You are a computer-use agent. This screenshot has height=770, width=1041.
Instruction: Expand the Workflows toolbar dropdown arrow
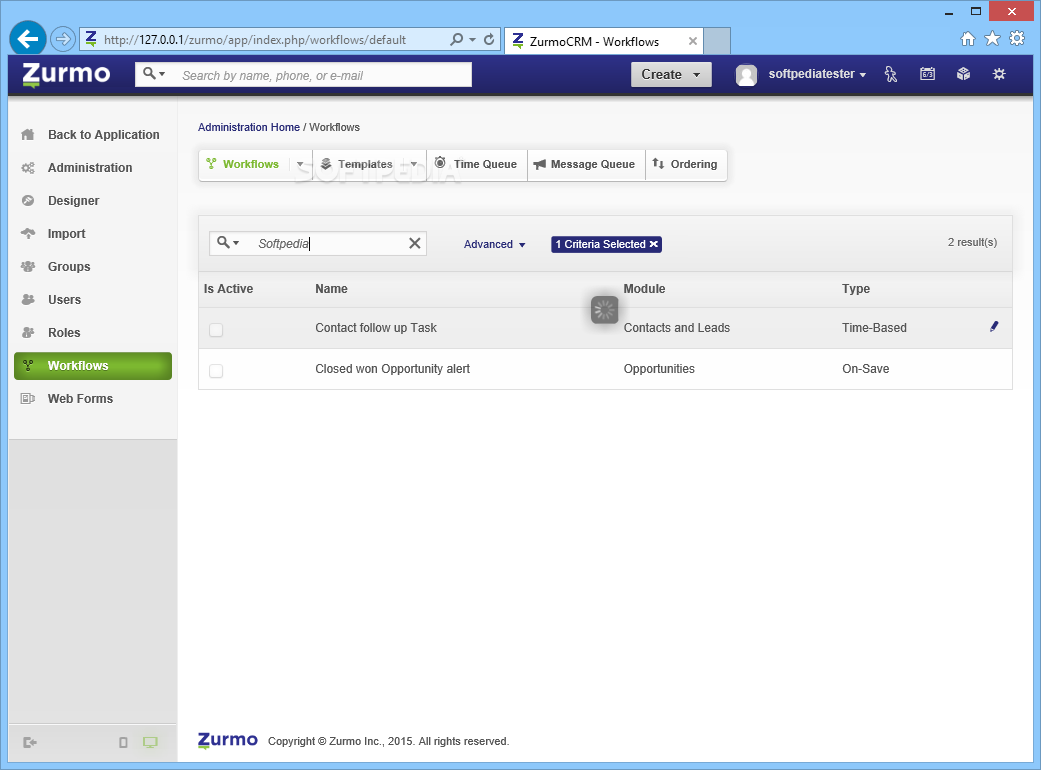[x=300, y=164]
